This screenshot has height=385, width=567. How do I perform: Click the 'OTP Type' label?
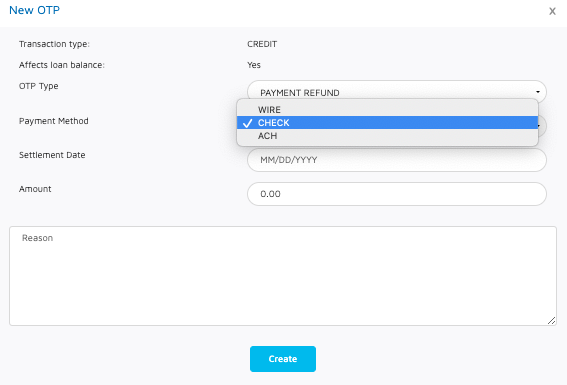[39, 86]
